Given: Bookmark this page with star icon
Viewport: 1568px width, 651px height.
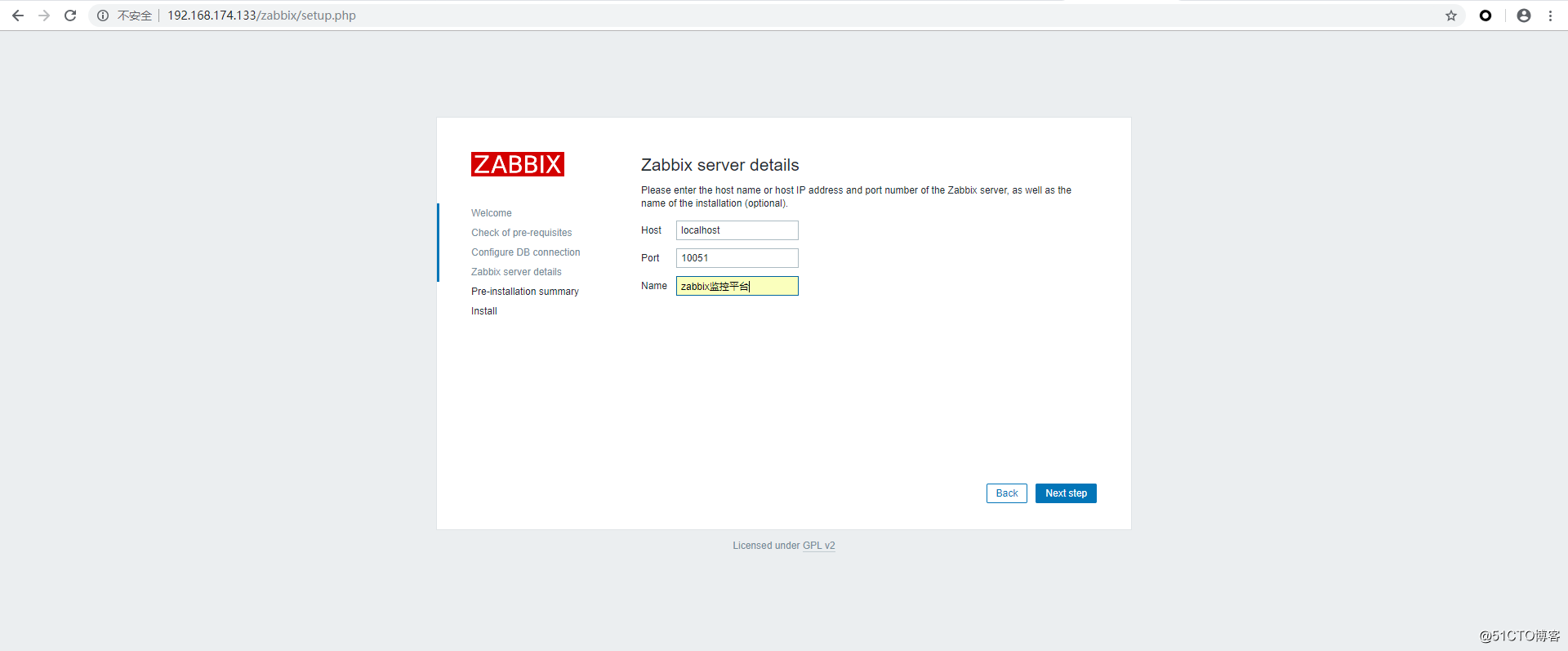Looking at the screenshot, I should [x=1451, y=16].
